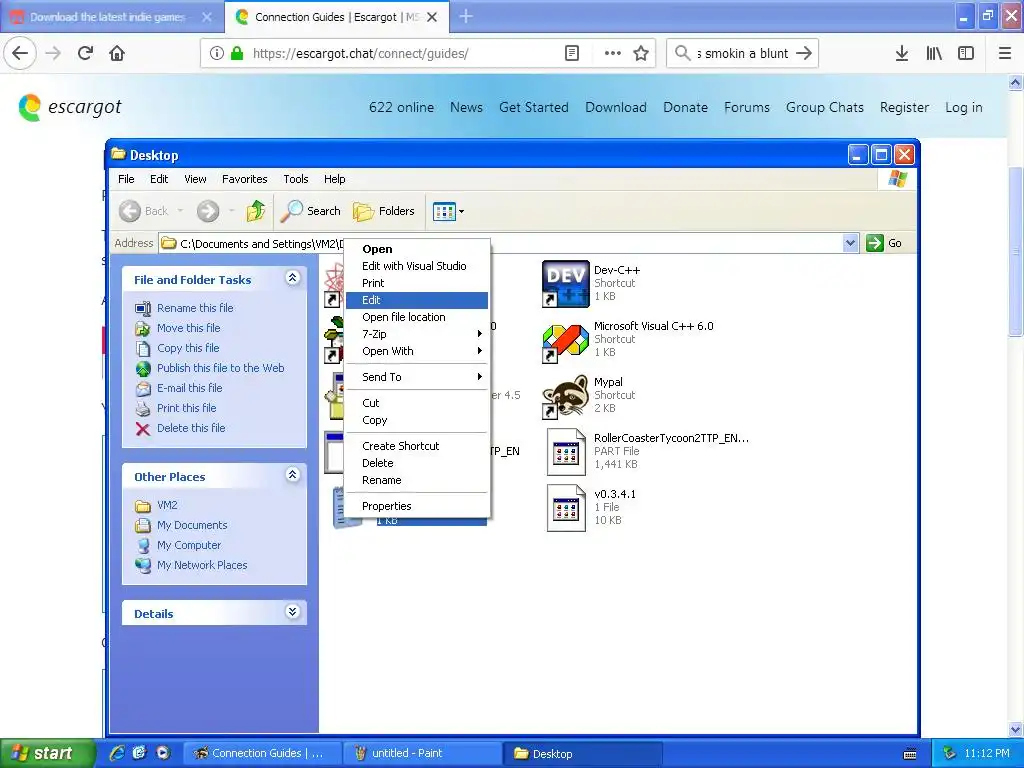The width and height of the screenshot is (1024, 768).
Task: Click Rename this file task
Action: click(184, 308)
